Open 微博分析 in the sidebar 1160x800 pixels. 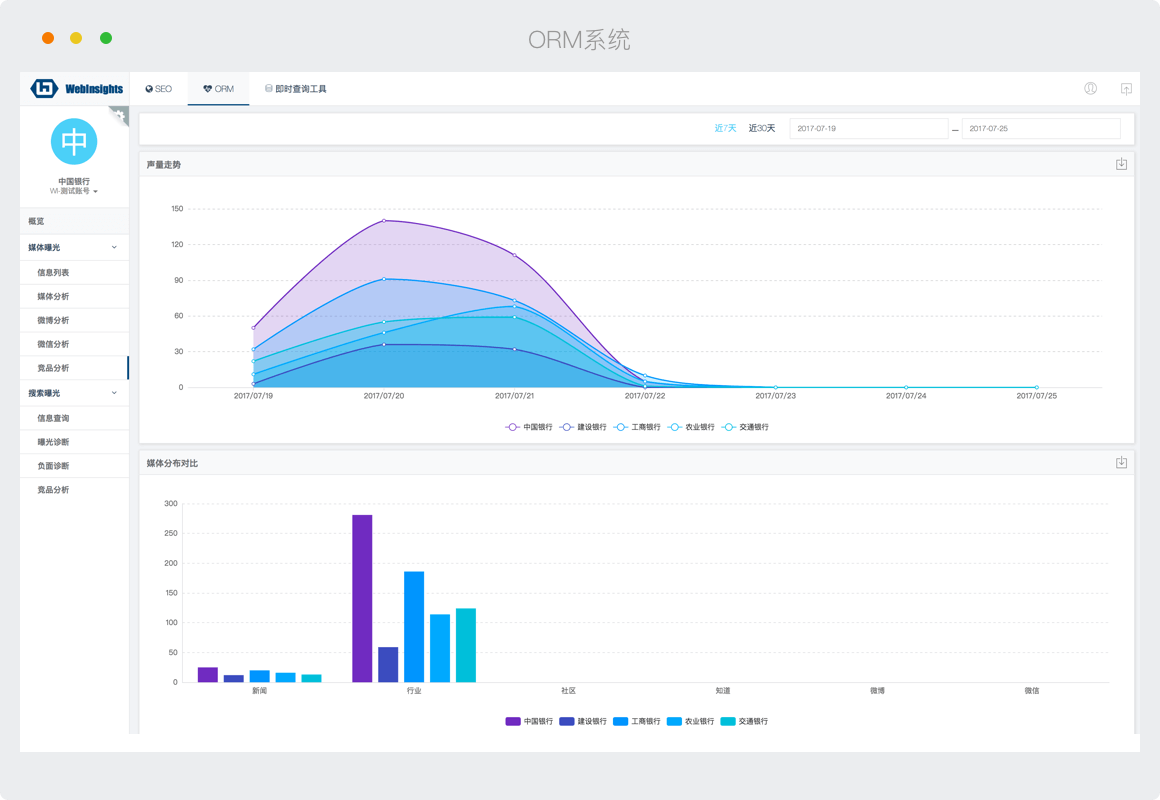point(53,320)
